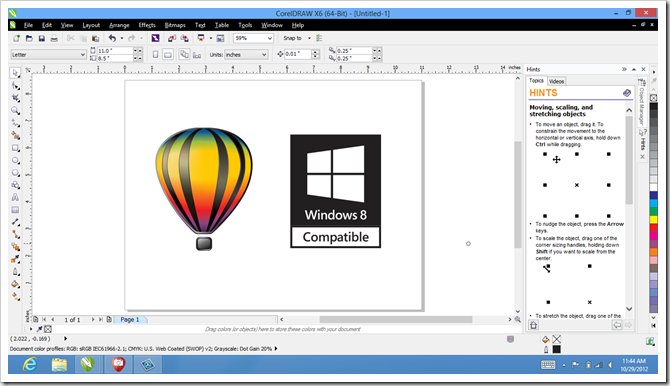Select the Interactive Fill tool
The width and height of the screenshot is (670, 386).
coord(15,296)
